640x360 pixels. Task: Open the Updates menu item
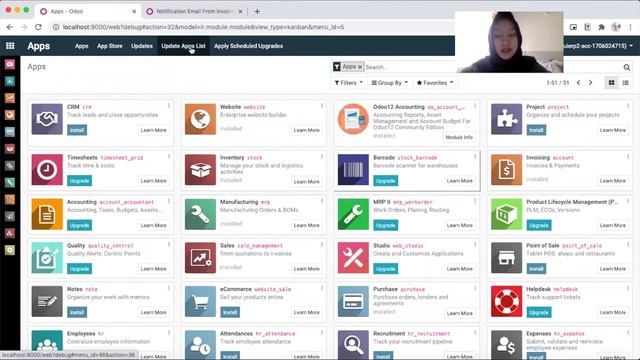click(x=142, y=46)
